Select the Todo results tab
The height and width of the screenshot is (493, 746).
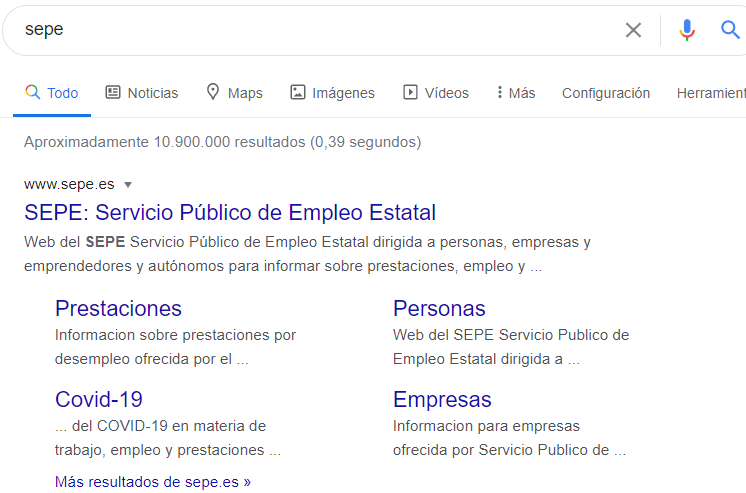click(52, 93)
